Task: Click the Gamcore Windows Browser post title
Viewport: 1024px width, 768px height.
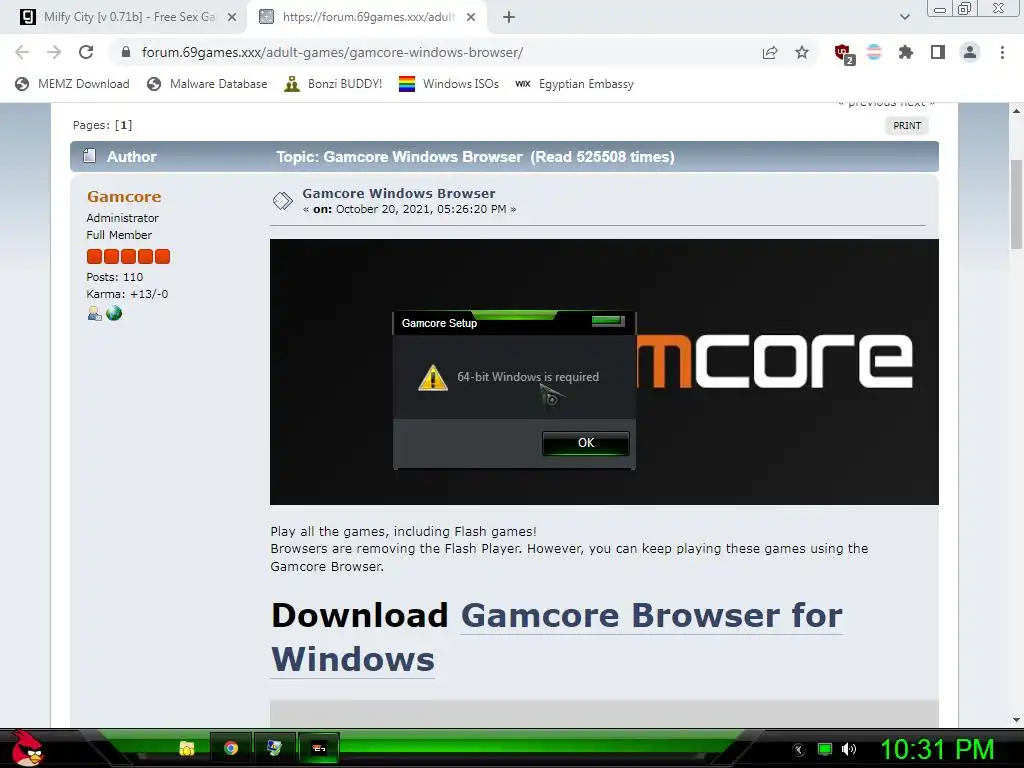Action: 398,193
